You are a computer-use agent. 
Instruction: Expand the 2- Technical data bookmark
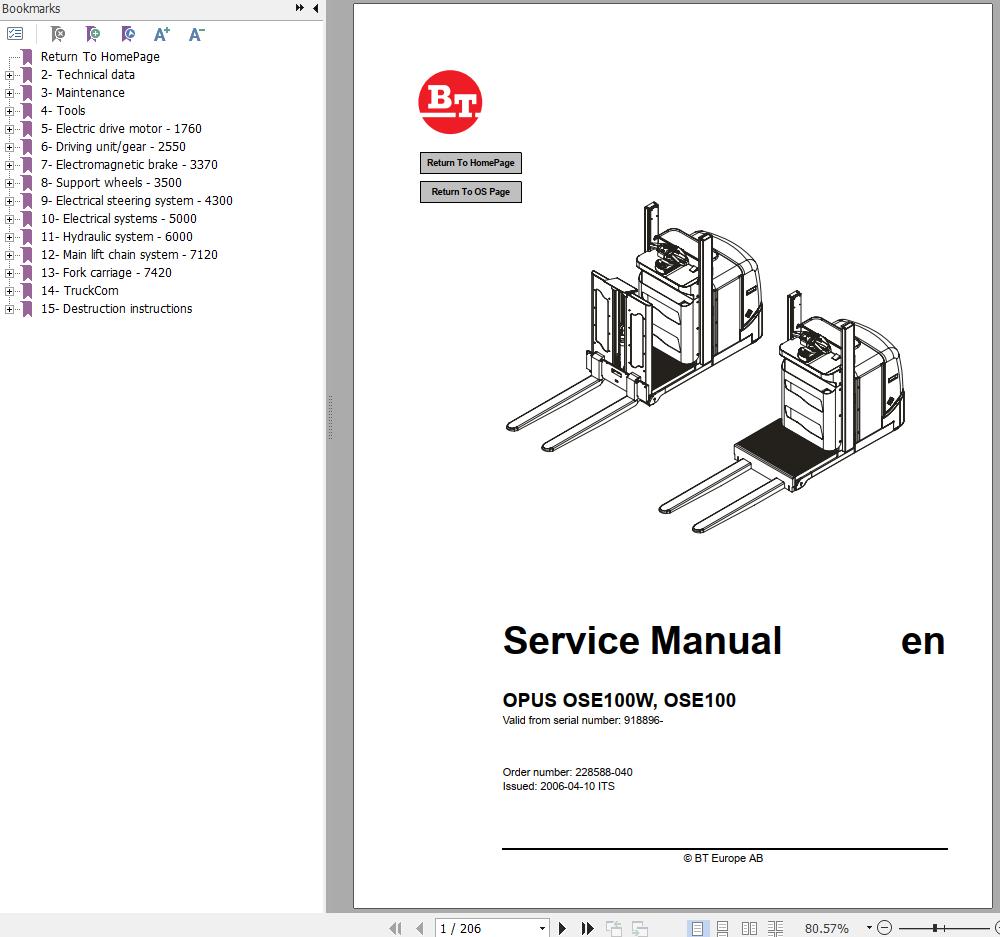[x=9, y=75]
